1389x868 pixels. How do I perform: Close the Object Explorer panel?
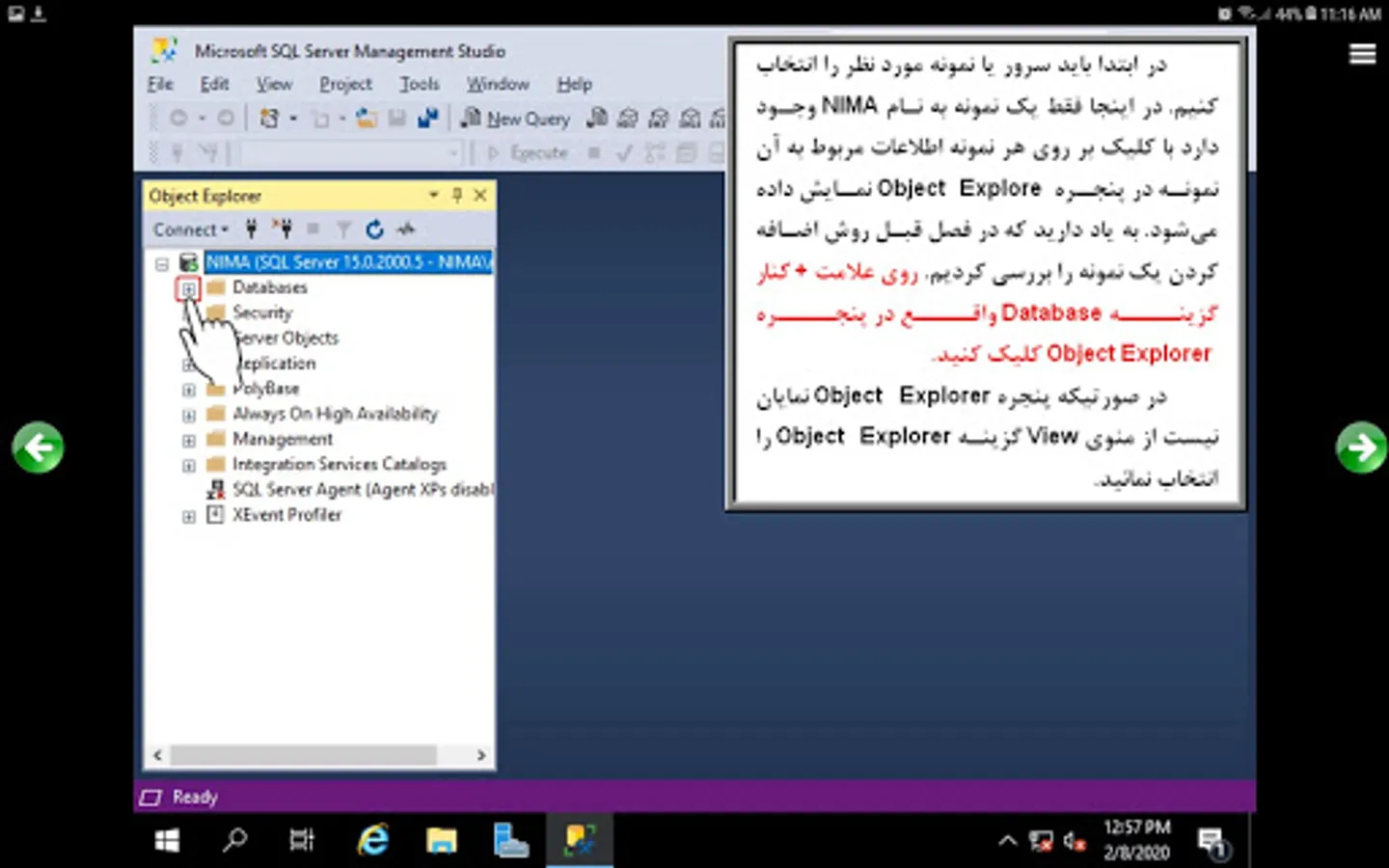(x=480, y=195)
